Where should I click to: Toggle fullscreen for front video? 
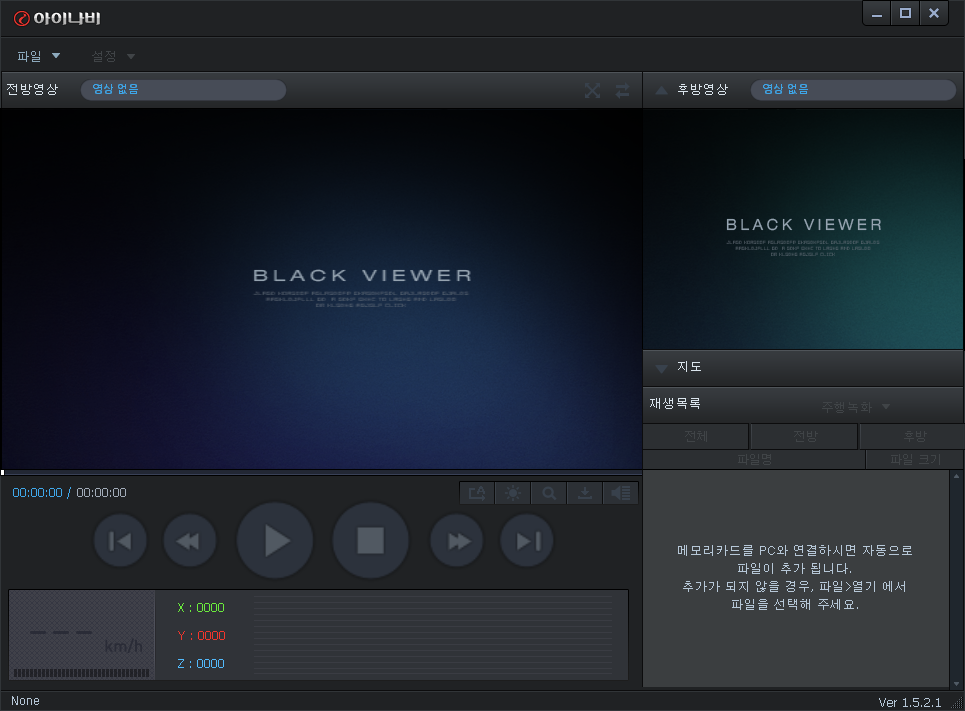point(592,91)
